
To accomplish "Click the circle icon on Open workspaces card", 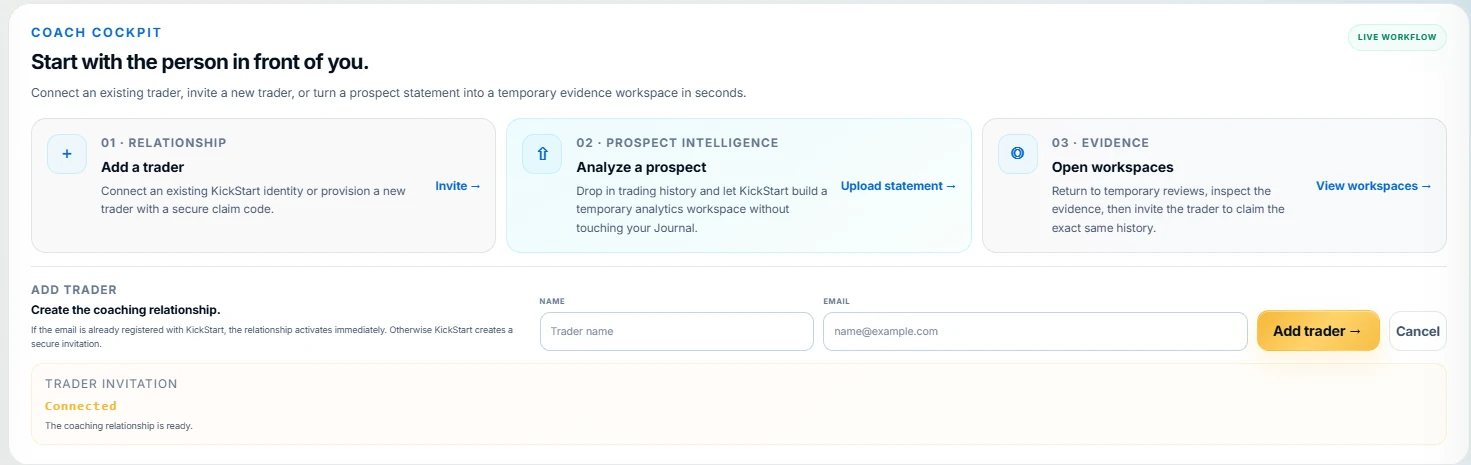I will (1018, 154).
